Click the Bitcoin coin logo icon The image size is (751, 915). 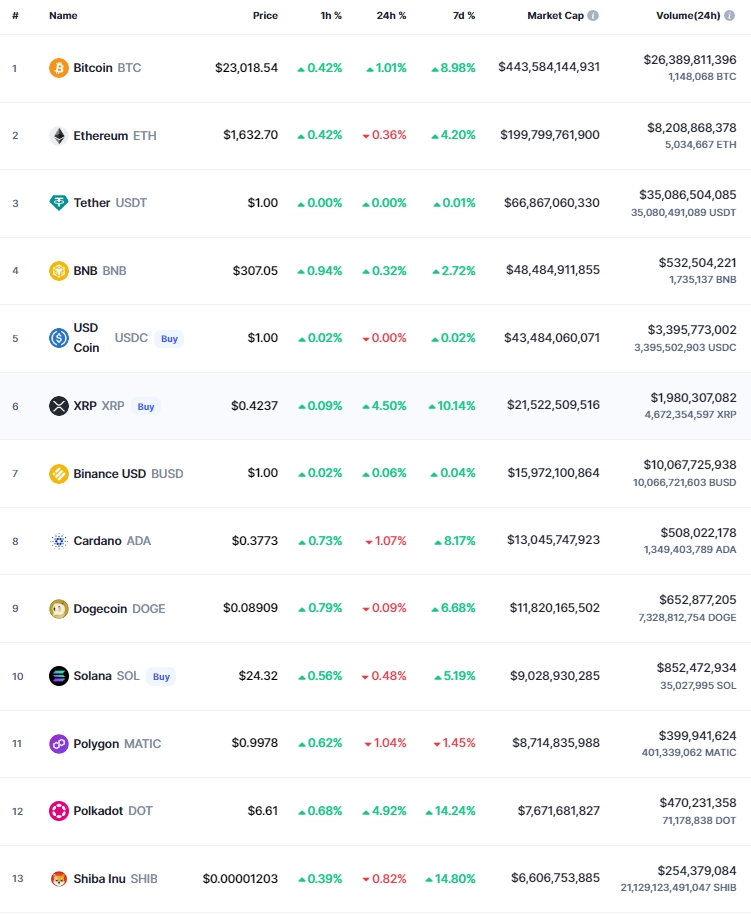coord(58,68)
